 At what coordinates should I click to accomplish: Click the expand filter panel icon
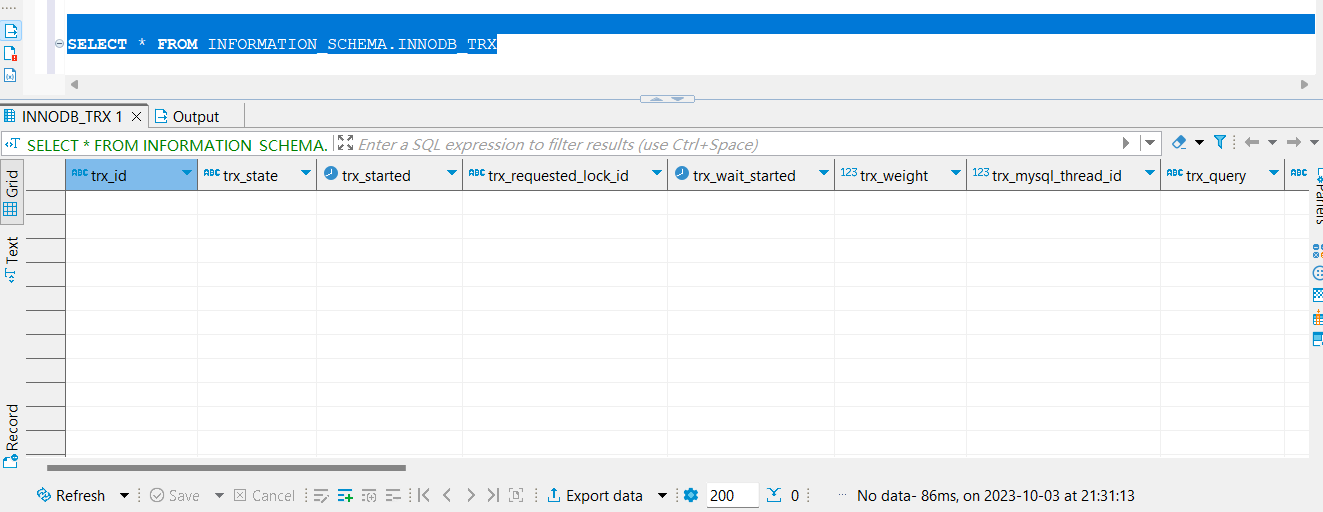(345, 143)
